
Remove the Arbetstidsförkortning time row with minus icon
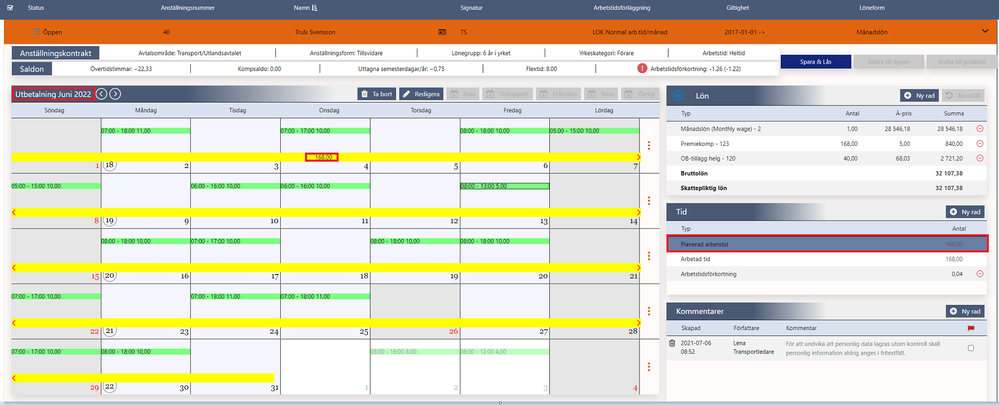point(979,274)
